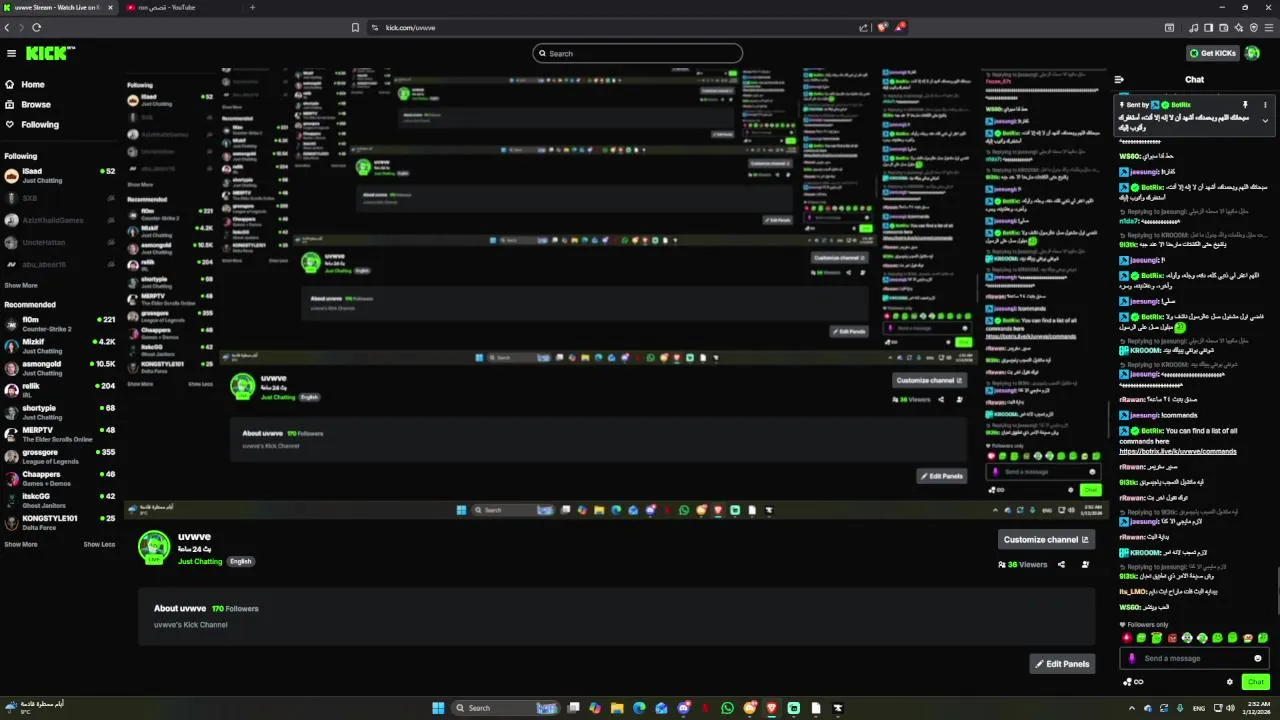Click the channel points balance icon

pos(1133,682)
